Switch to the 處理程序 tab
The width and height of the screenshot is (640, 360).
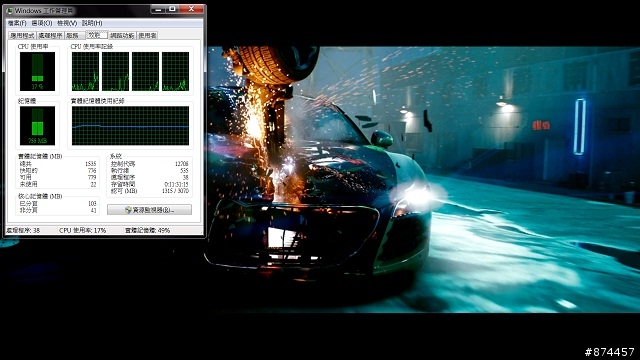[x=50, y=36]
